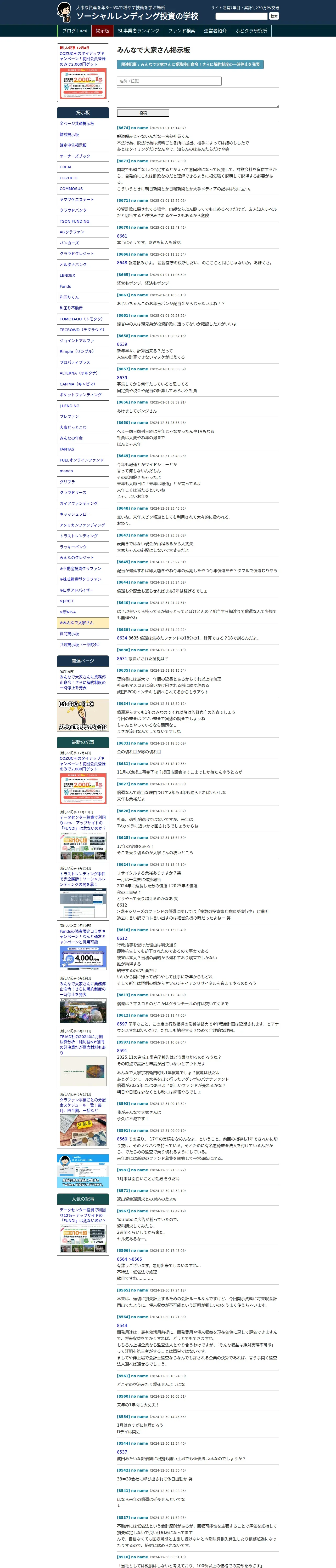Open クラウドクレジット board link
The height and width of the screenshot is (1568, 336).
83,254
